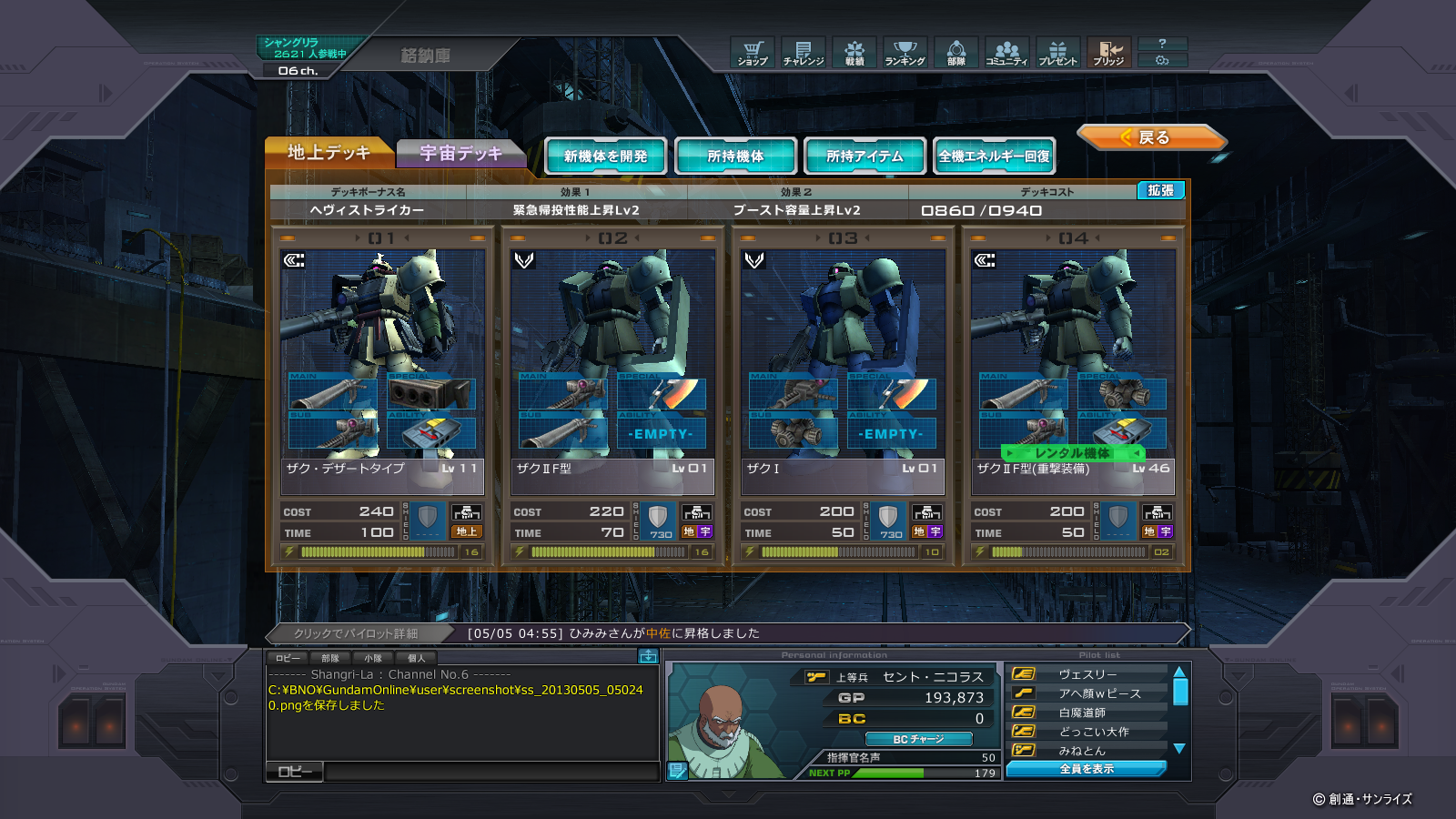Open the 戦績 battle record icon

click(x=854, y=52)
